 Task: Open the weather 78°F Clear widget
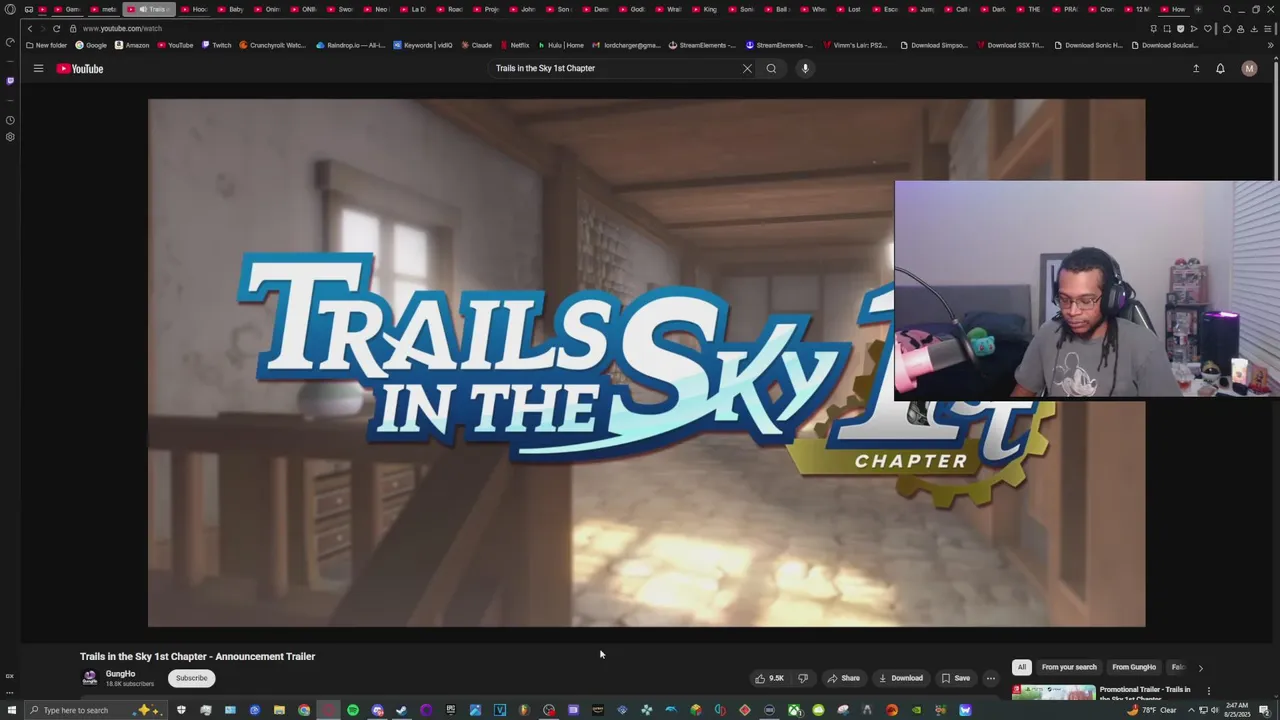[1152, 710]
